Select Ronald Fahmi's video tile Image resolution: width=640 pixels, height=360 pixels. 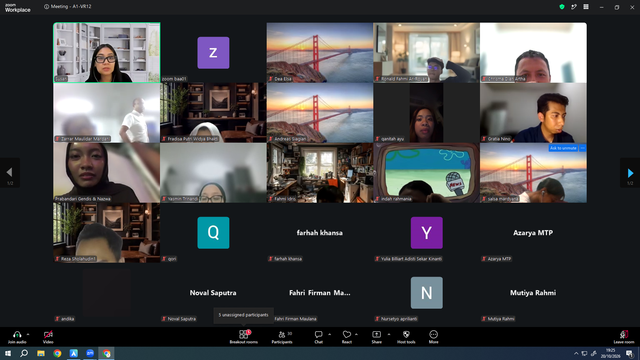coord(427,53)
